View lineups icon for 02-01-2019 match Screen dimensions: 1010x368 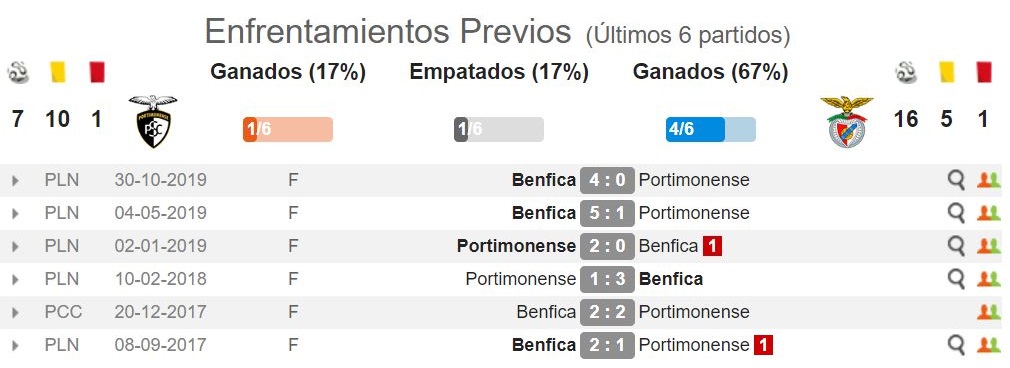(987, 246)
